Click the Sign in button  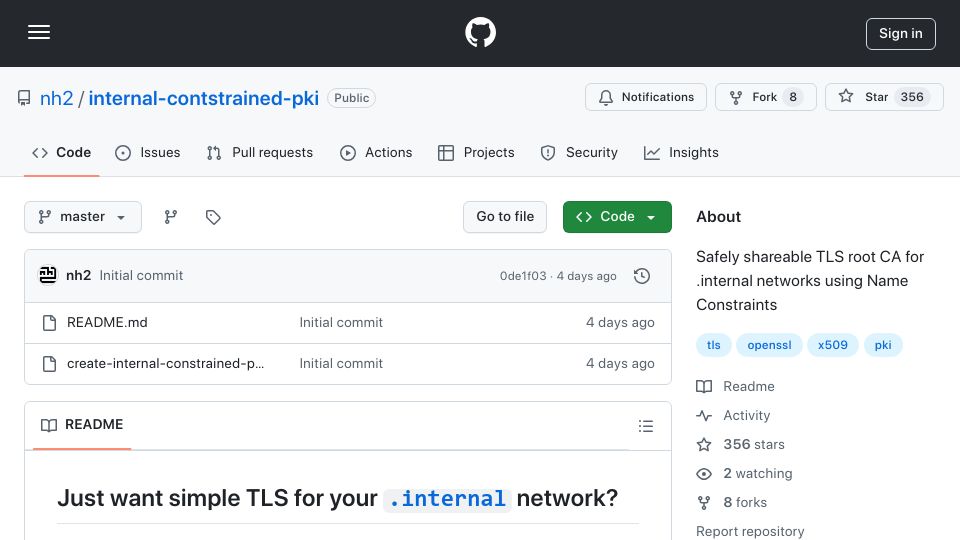(900, 34)
